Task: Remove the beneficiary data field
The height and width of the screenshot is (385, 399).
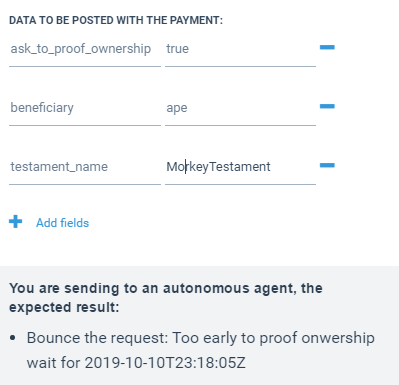Action: click(327, 106)
